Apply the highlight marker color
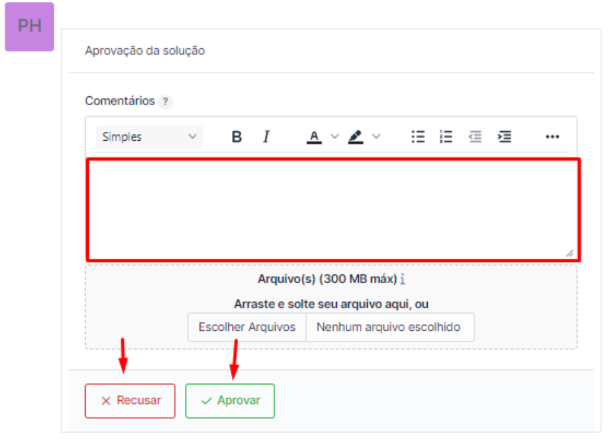613x445 pixels. tap(356, 137)
